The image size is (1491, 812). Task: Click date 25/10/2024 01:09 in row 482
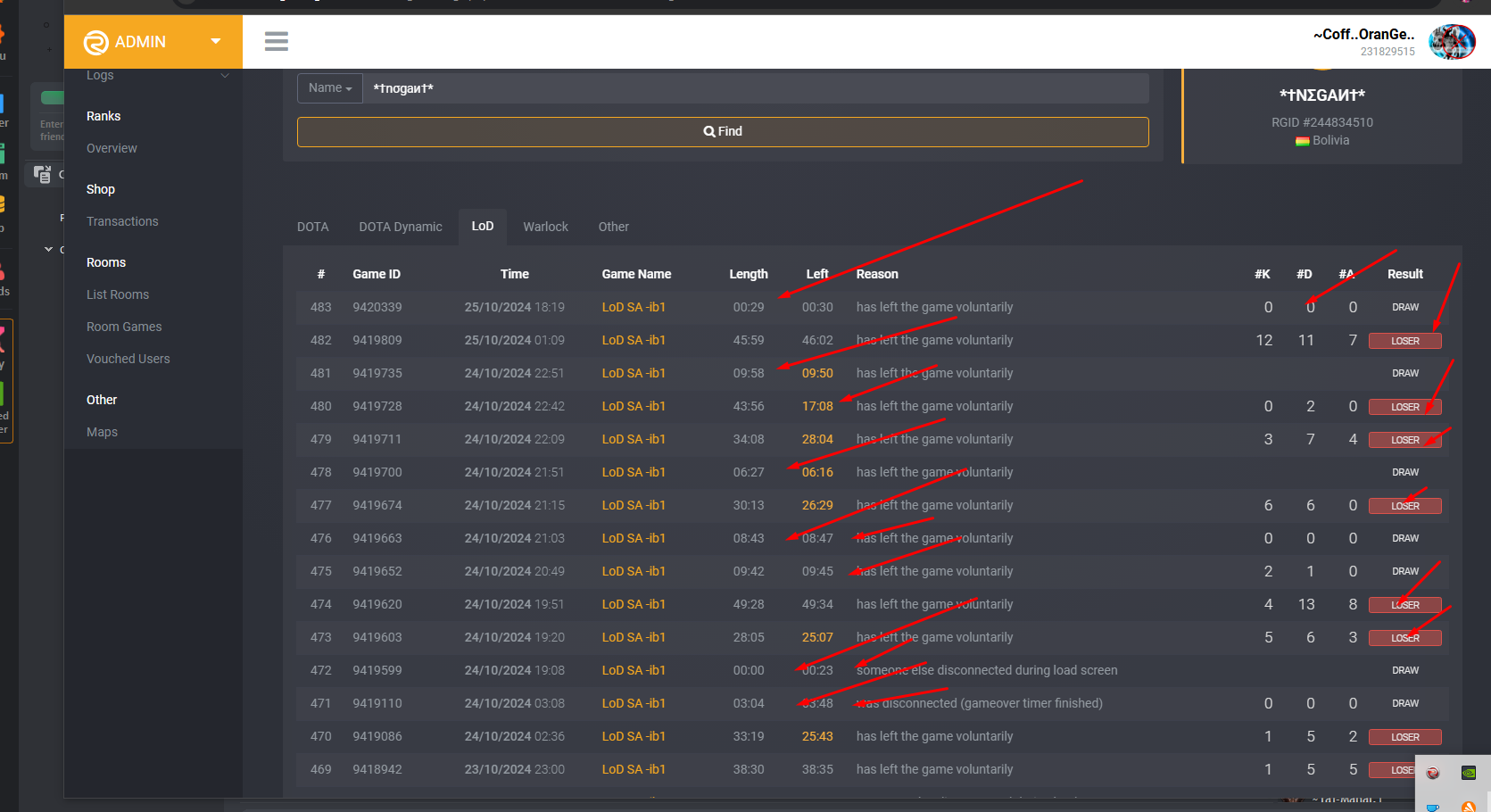[515, 340]
